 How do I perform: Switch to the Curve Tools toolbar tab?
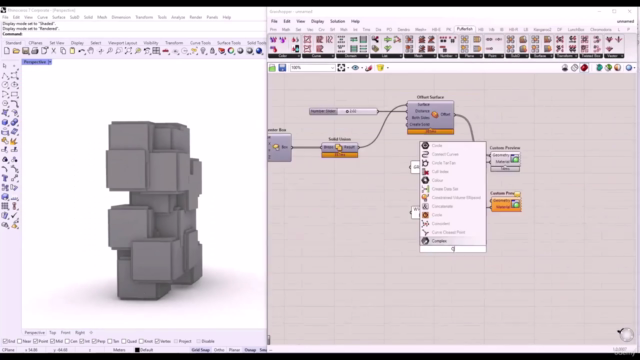(x=200, y=43)
